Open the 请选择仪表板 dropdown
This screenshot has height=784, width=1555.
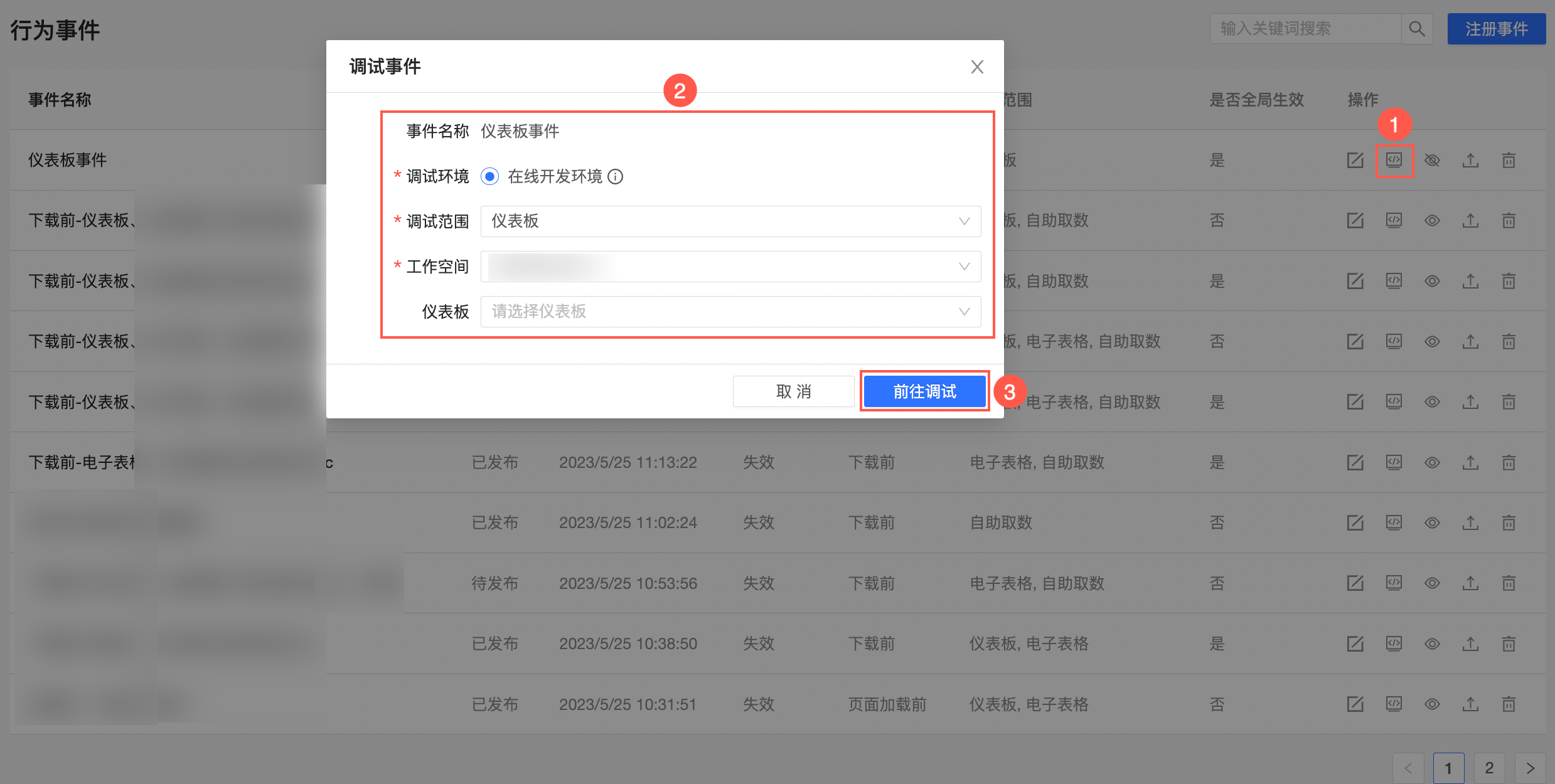coord(730,312)
